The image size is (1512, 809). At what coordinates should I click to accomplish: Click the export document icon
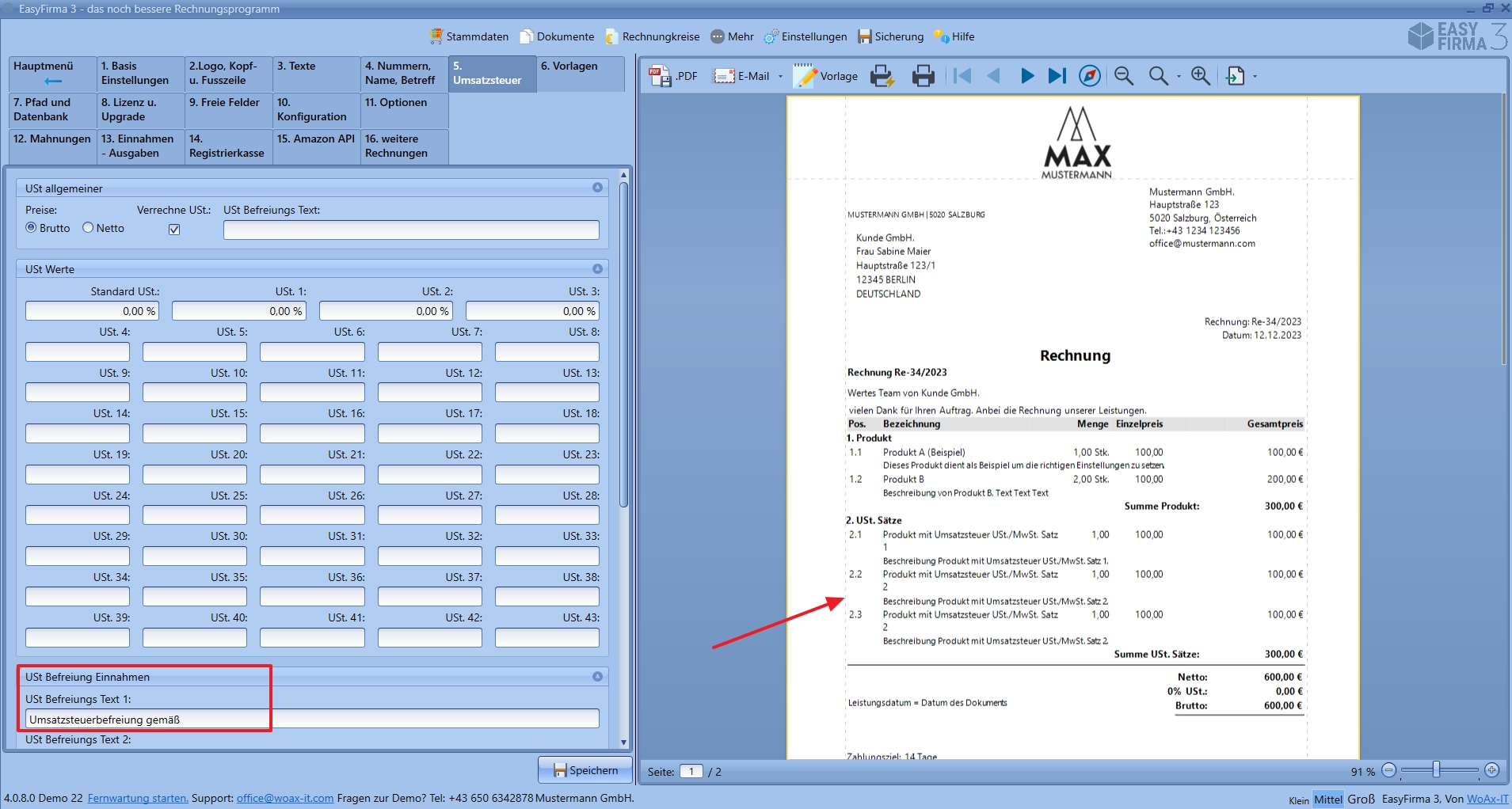1236,76
